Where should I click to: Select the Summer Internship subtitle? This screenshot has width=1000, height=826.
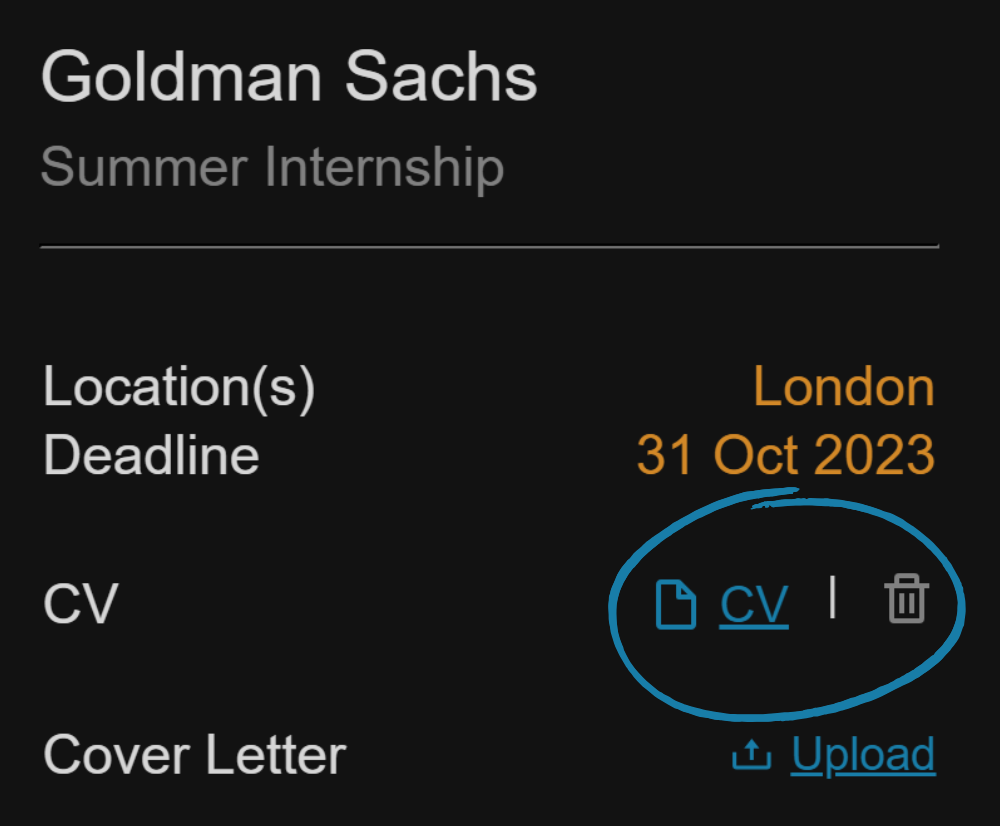pos(272,167)
